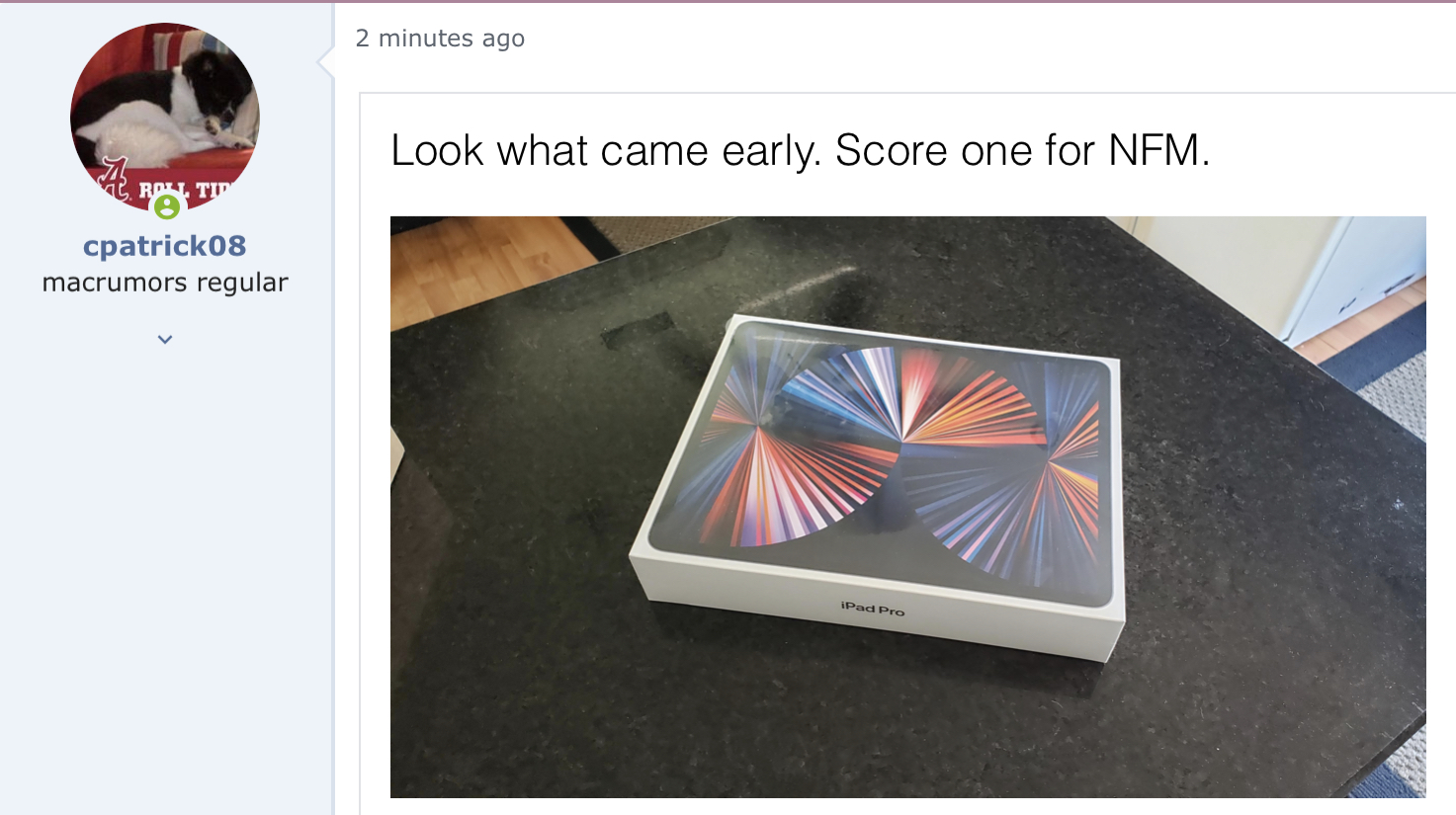Screen dimensions: 1456x815
Task: Click the post title about NFM
Action: (x=802, y=150)
